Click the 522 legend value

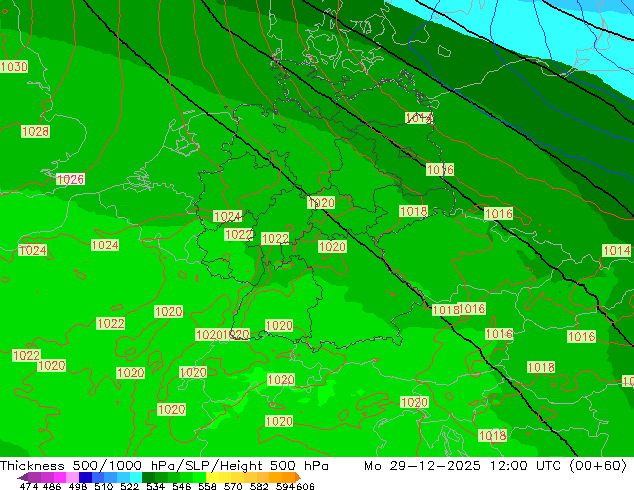(x=129, y=486)
